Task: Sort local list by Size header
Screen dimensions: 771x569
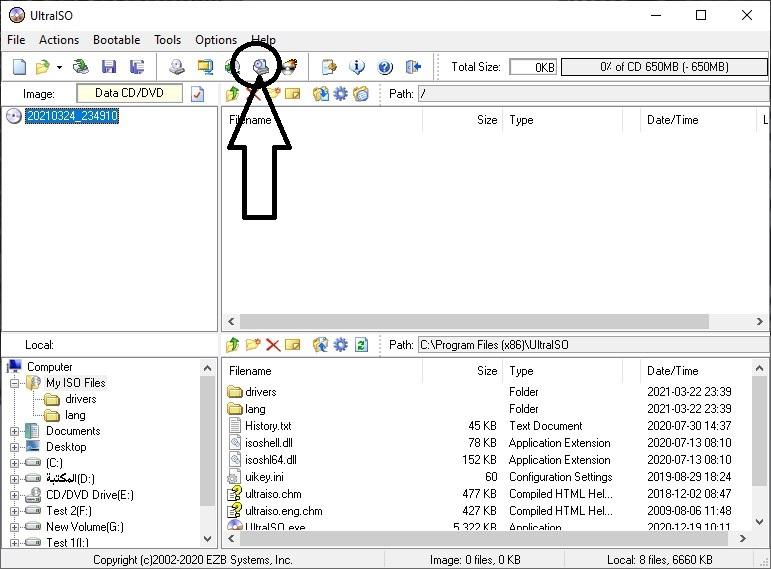Action: pyautogui.click(x=462, y=371)
